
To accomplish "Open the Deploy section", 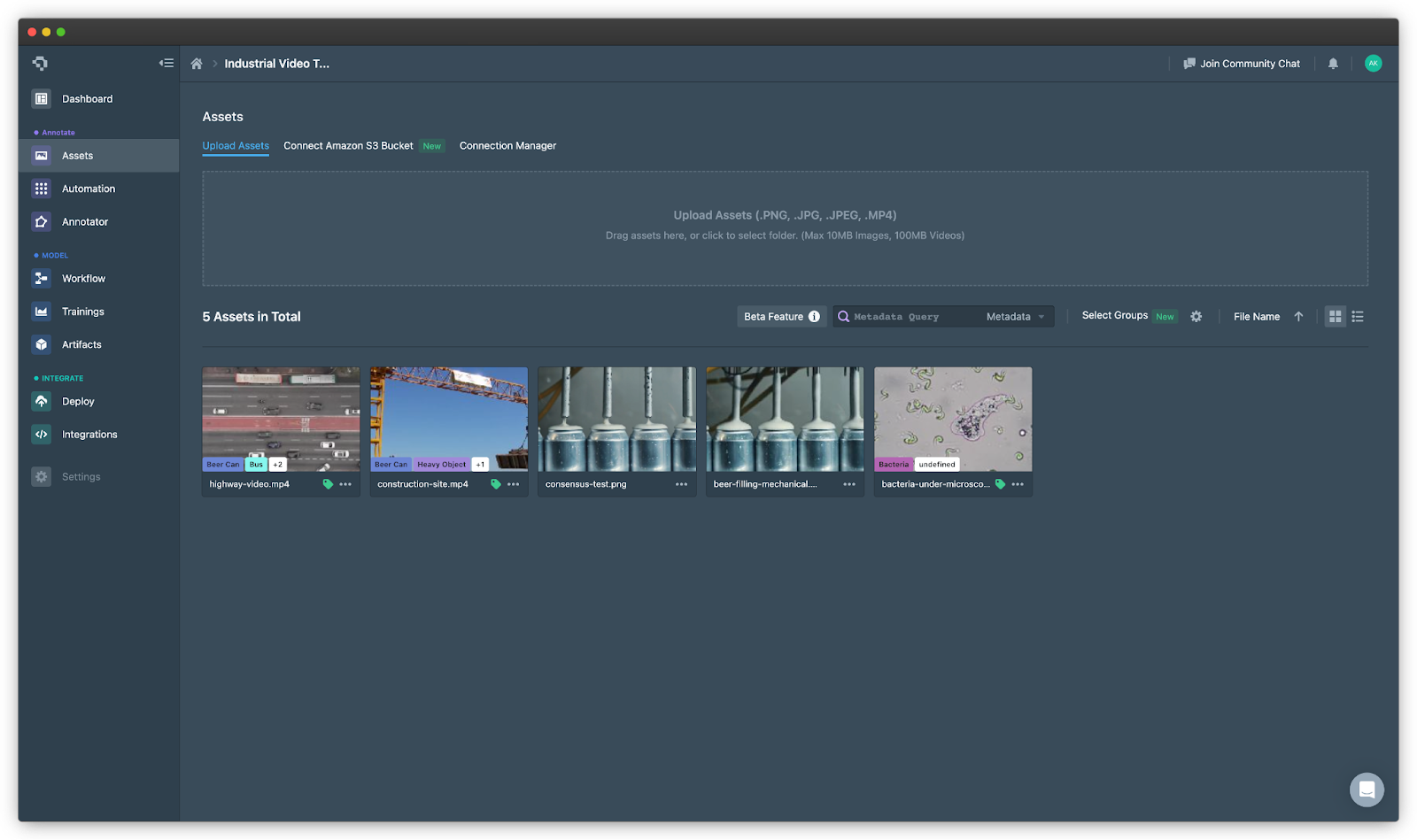I will point(77,401).
